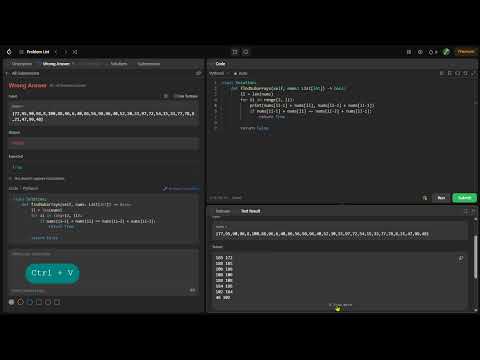Switch to the Description tab
The width and height of the screenshot is (480, 360).
pos(22,64)
